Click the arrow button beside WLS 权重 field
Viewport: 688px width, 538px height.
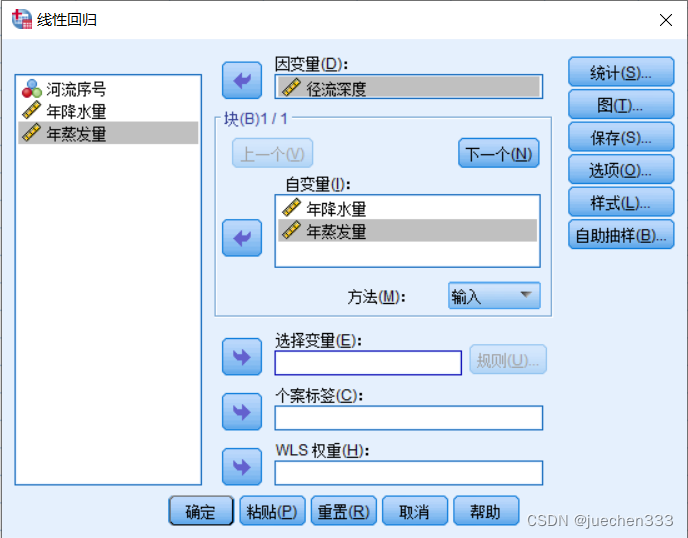(x=242, y=466)
